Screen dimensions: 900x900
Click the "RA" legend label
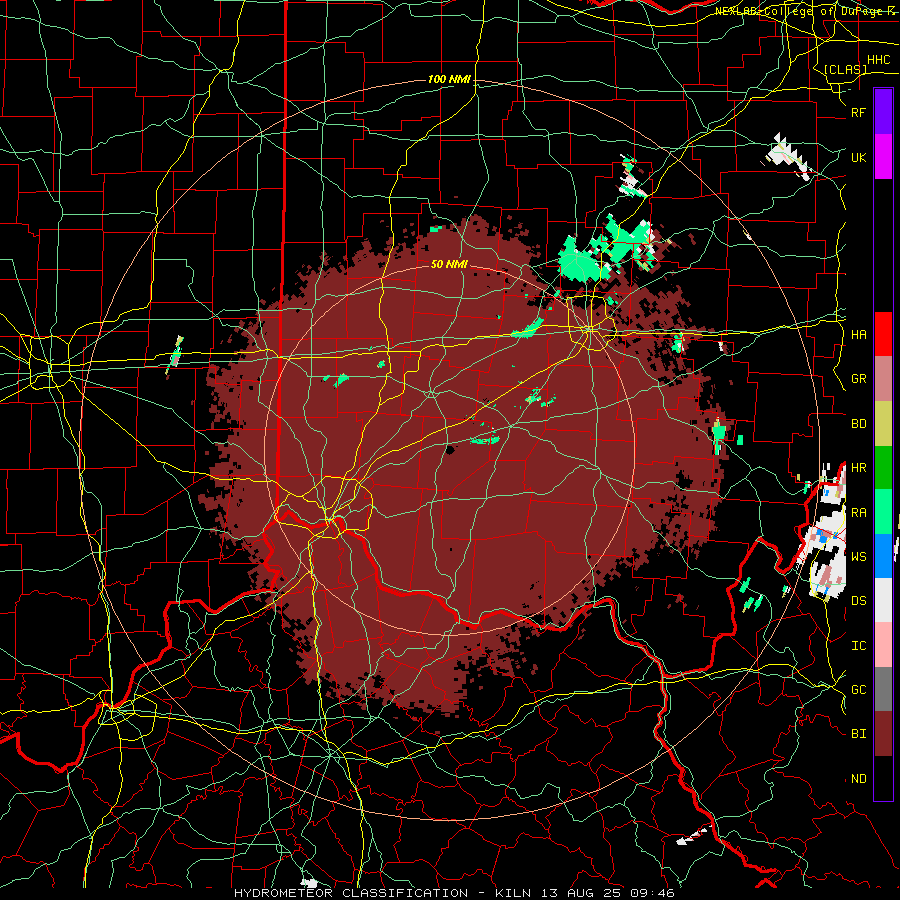coord(858,513)
